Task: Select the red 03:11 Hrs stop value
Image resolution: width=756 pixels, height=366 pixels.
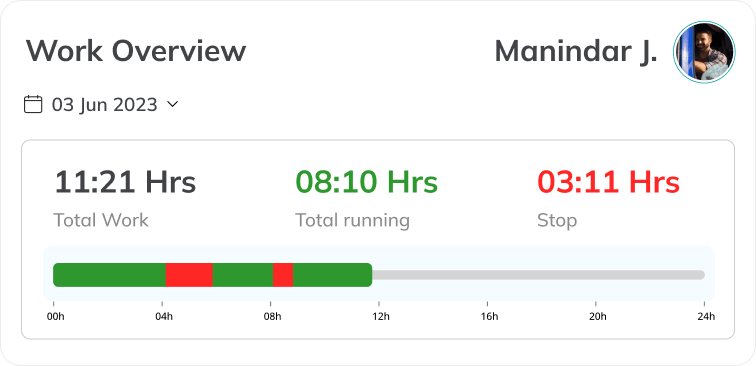Action: point(608,182)
